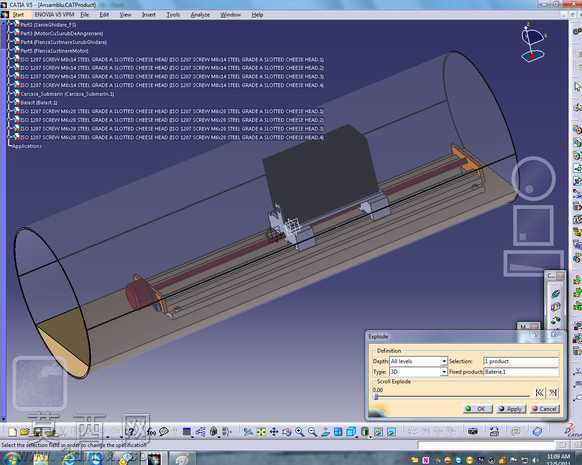Open the Type '3D' dropdown

(x=418, y=371)
